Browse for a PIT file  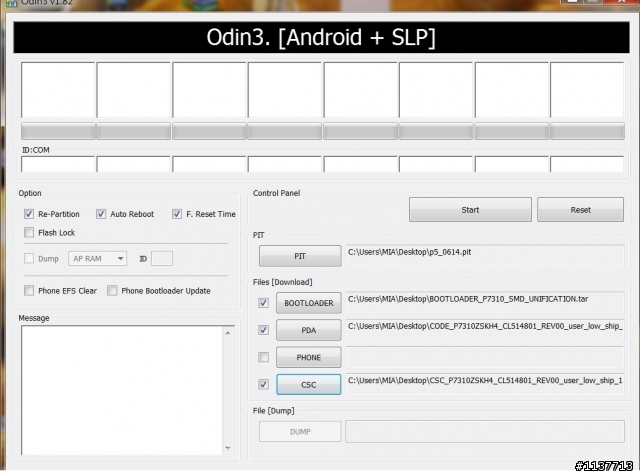(x=300, y=256)
